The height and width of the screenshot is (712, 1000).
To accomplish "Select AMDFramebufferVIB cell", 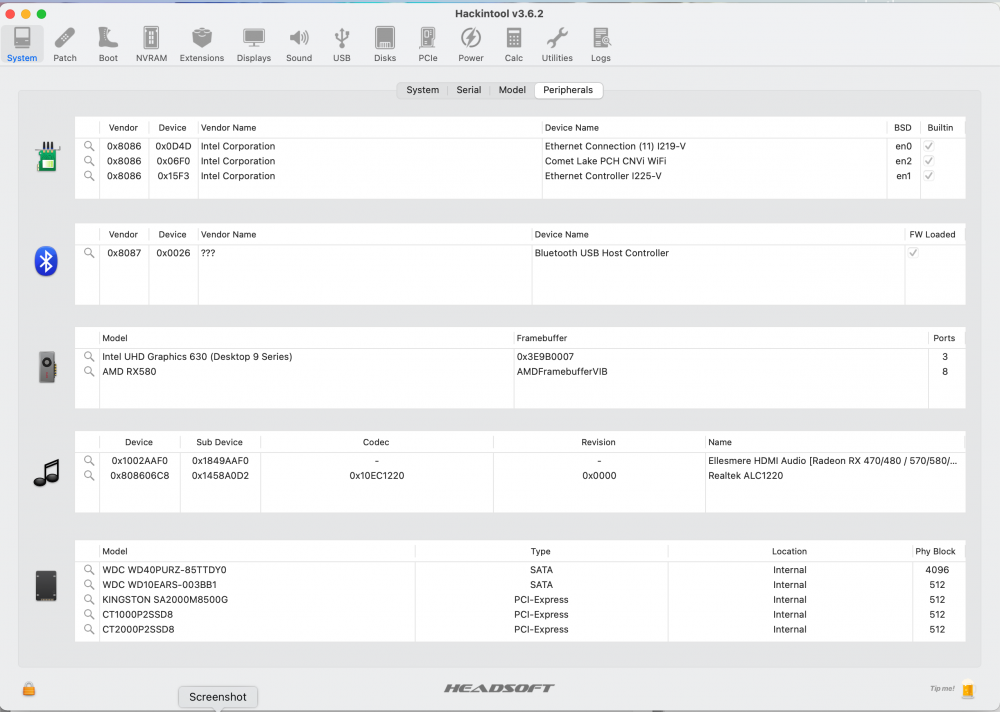I will (562, 371).
